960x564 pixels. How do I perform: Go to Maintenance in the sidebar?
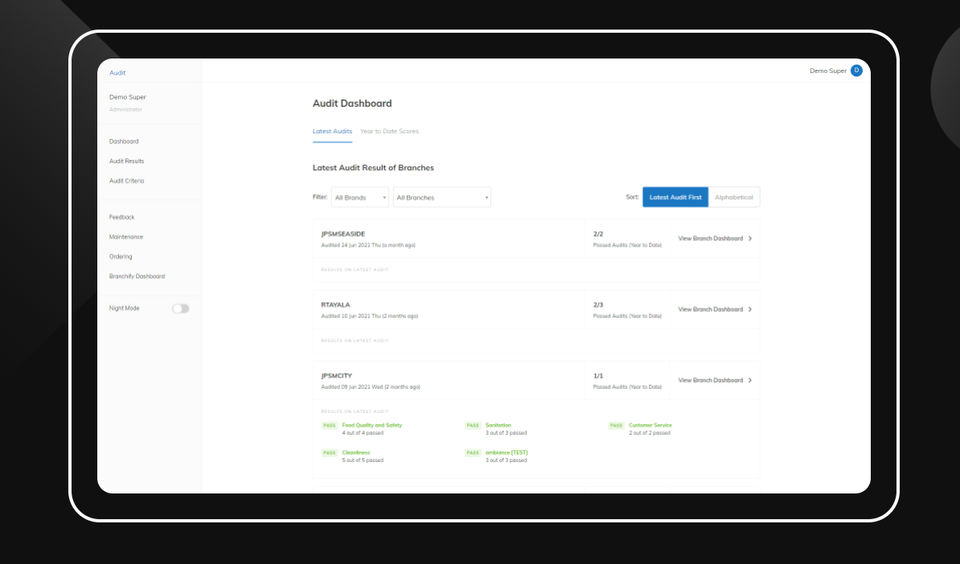[126, 237]
